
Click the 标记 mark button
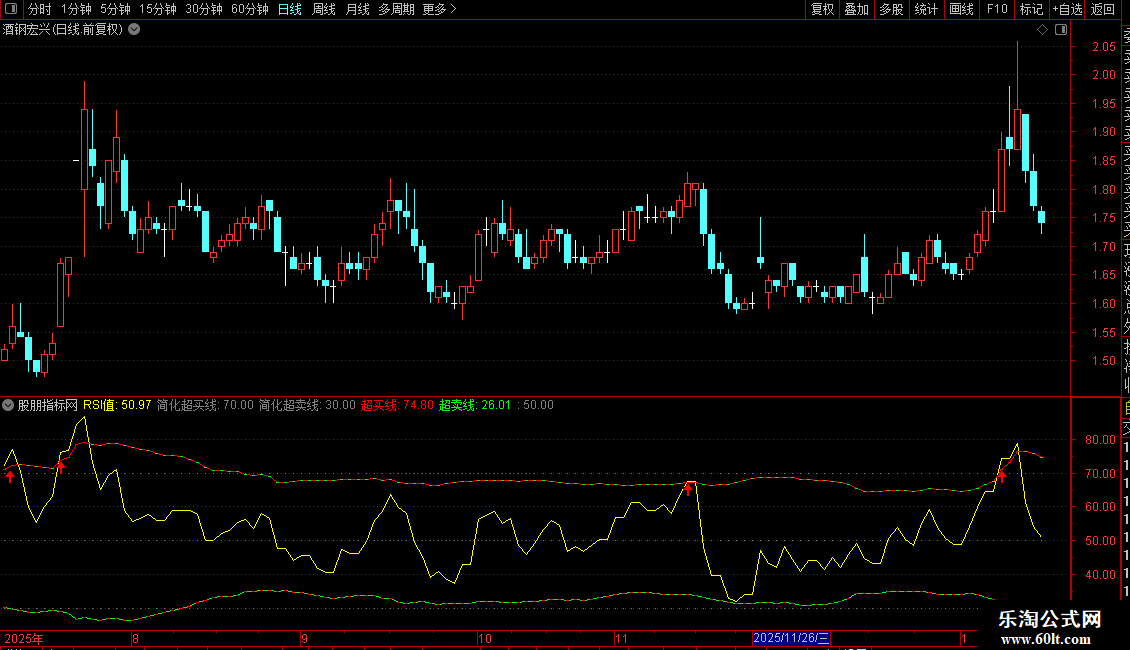[1031, 9]
